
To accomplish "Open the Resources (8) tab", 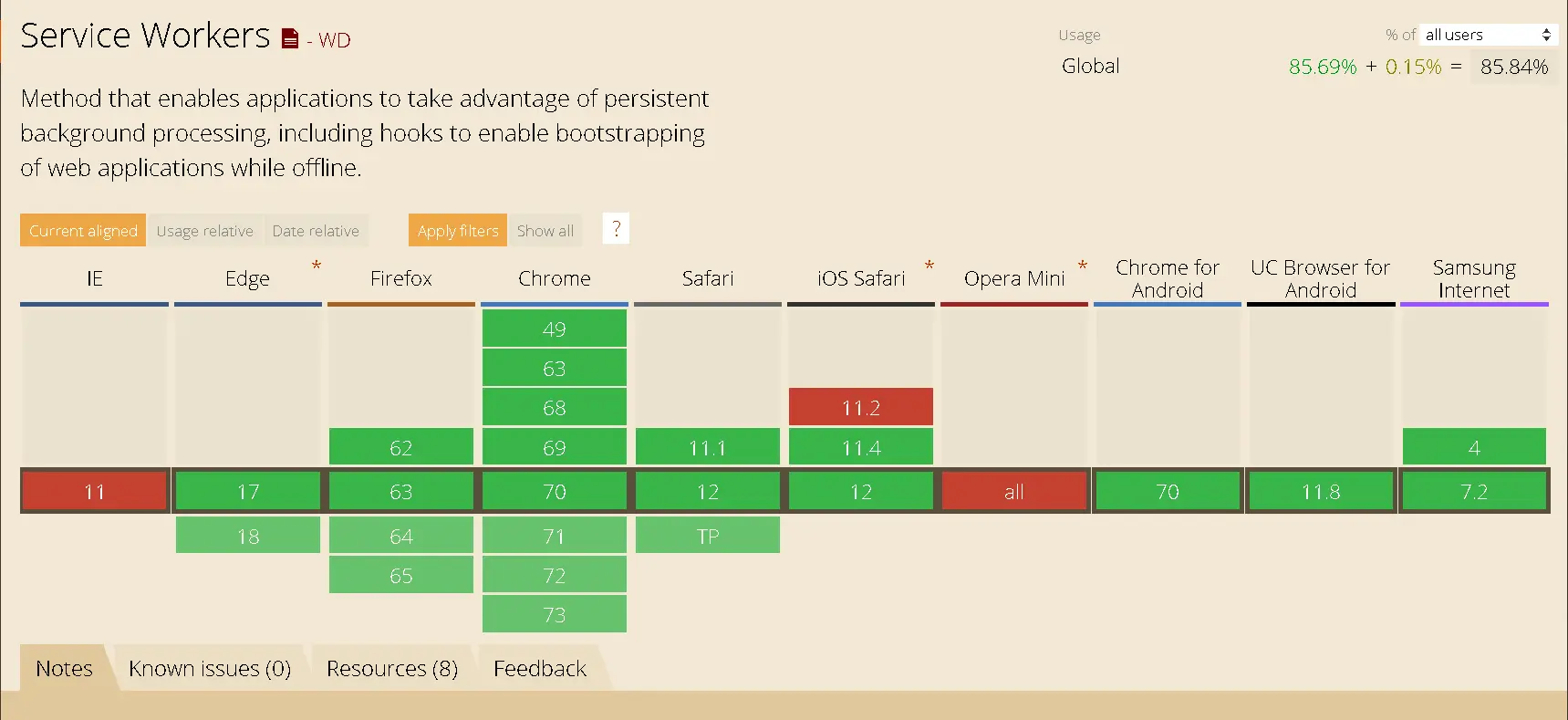I will coord(392,669).
